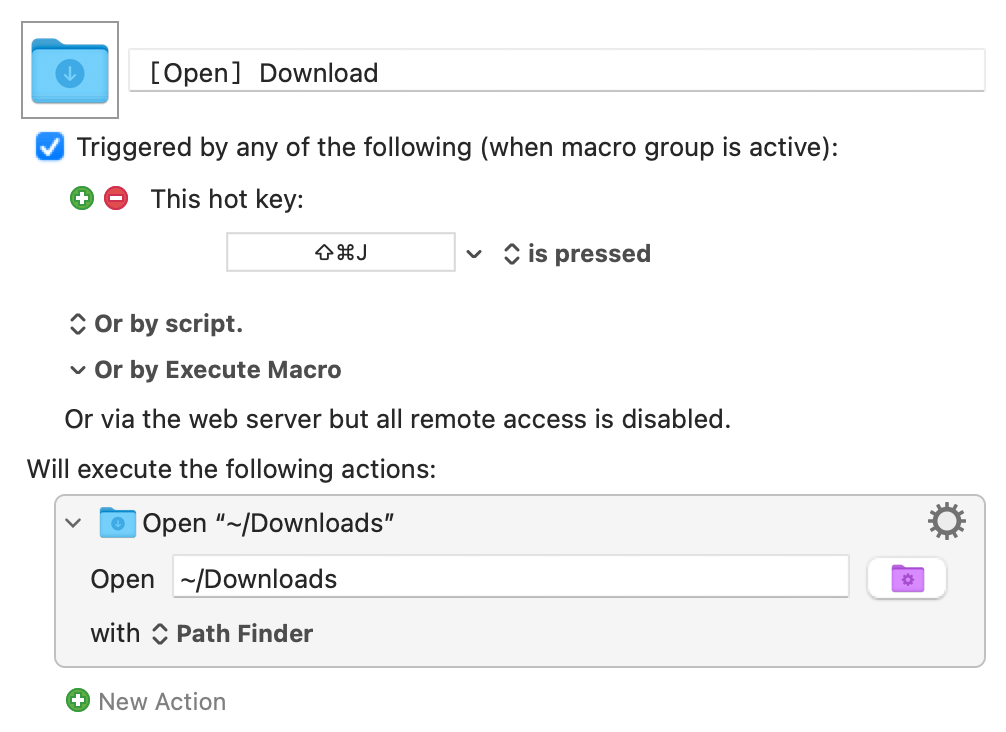Image resolution: width=1006 pixels, height=732 pixels.
Task: Open the 'Or by script.' popup
Action: 155,324
